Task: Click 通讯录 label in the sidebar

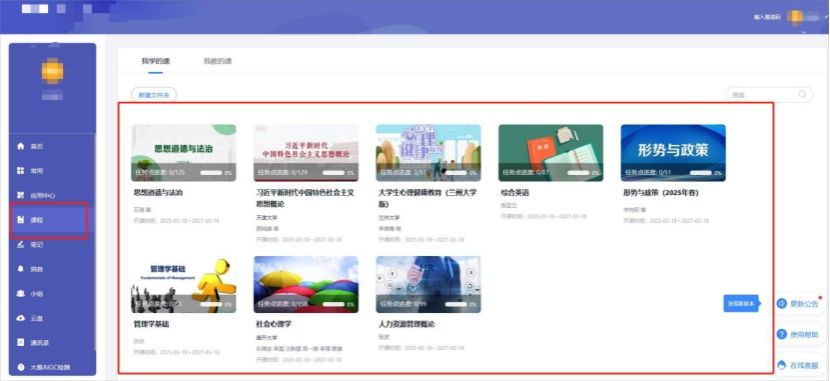Action: 40,343
